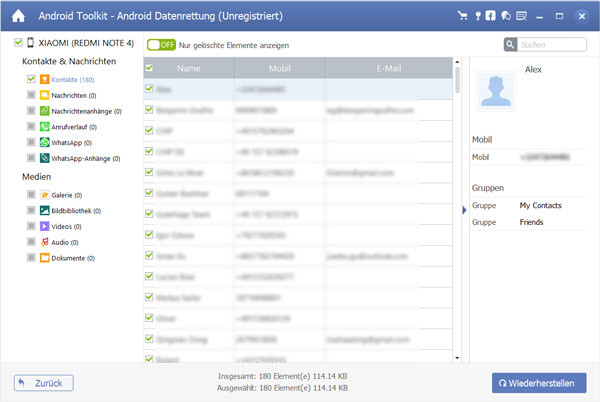Click the Kontakte category icon

tap(45, 79)
